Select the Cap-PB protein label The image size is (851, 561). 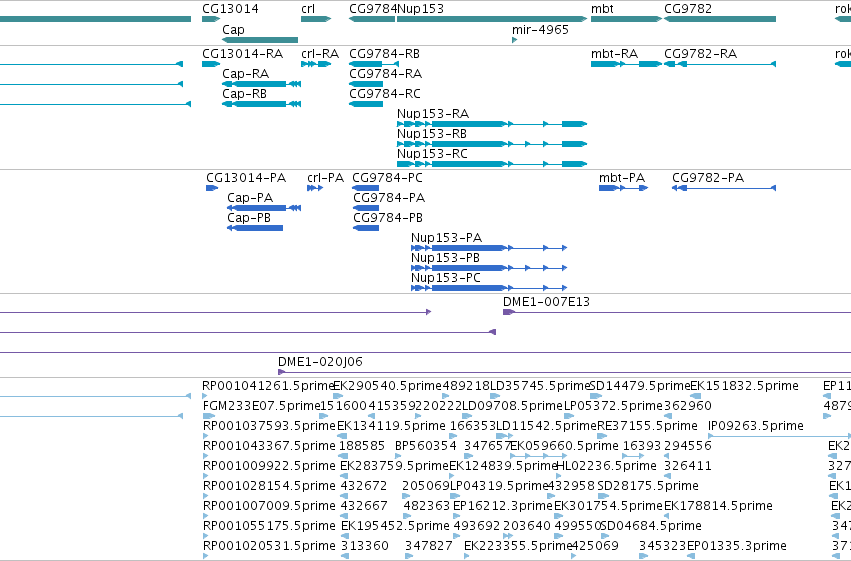(x=249, y=218)
